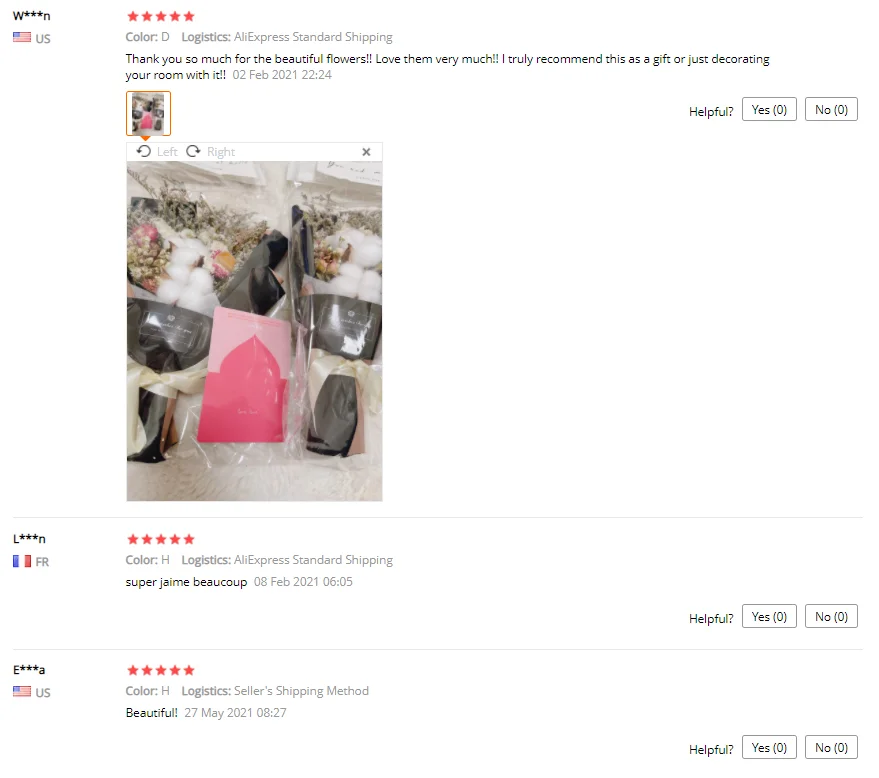Rotate the review photo left

156,151
